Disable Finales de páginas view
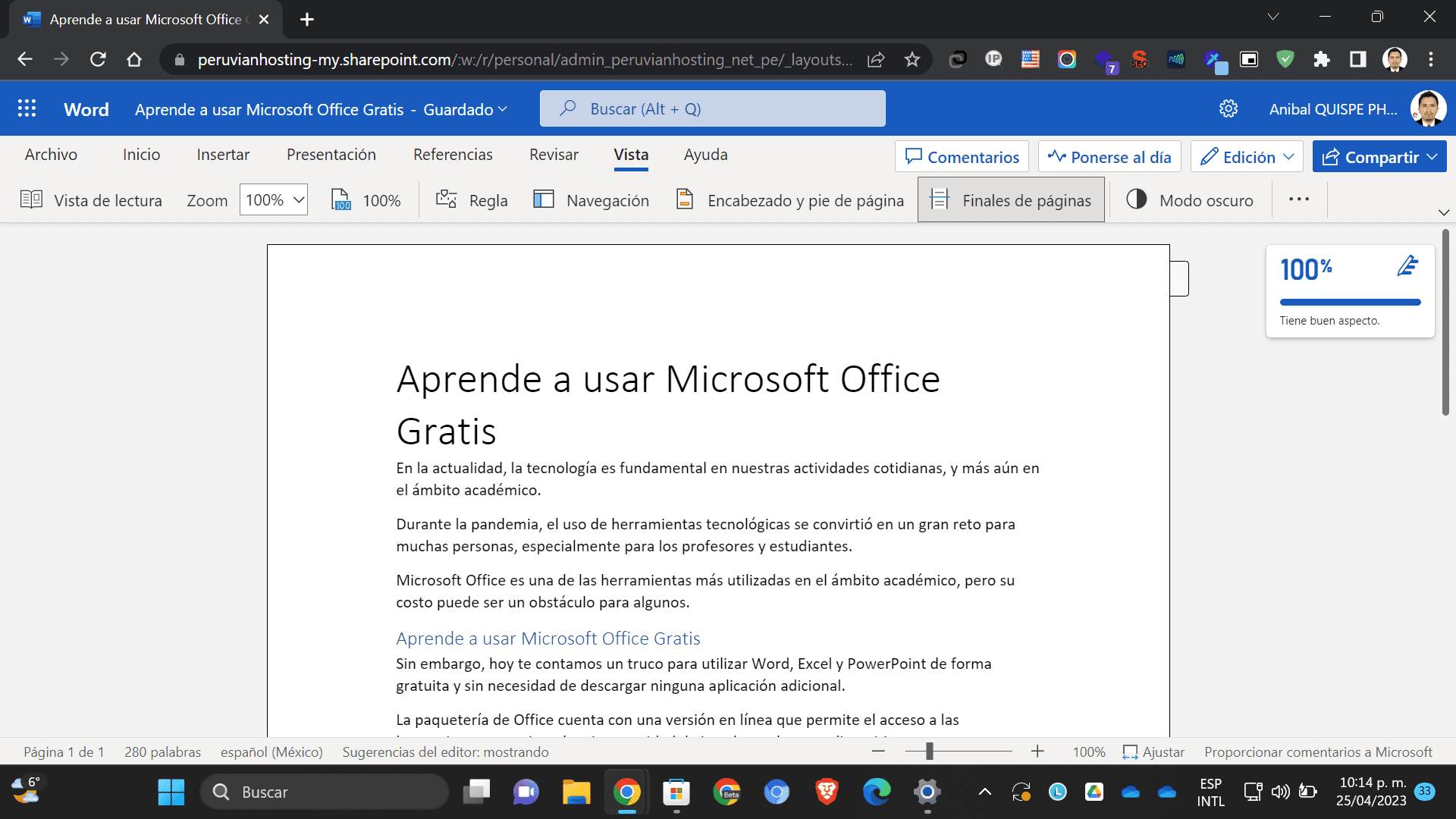The width and height of the screenshot is (1456, 819). 1010,199
